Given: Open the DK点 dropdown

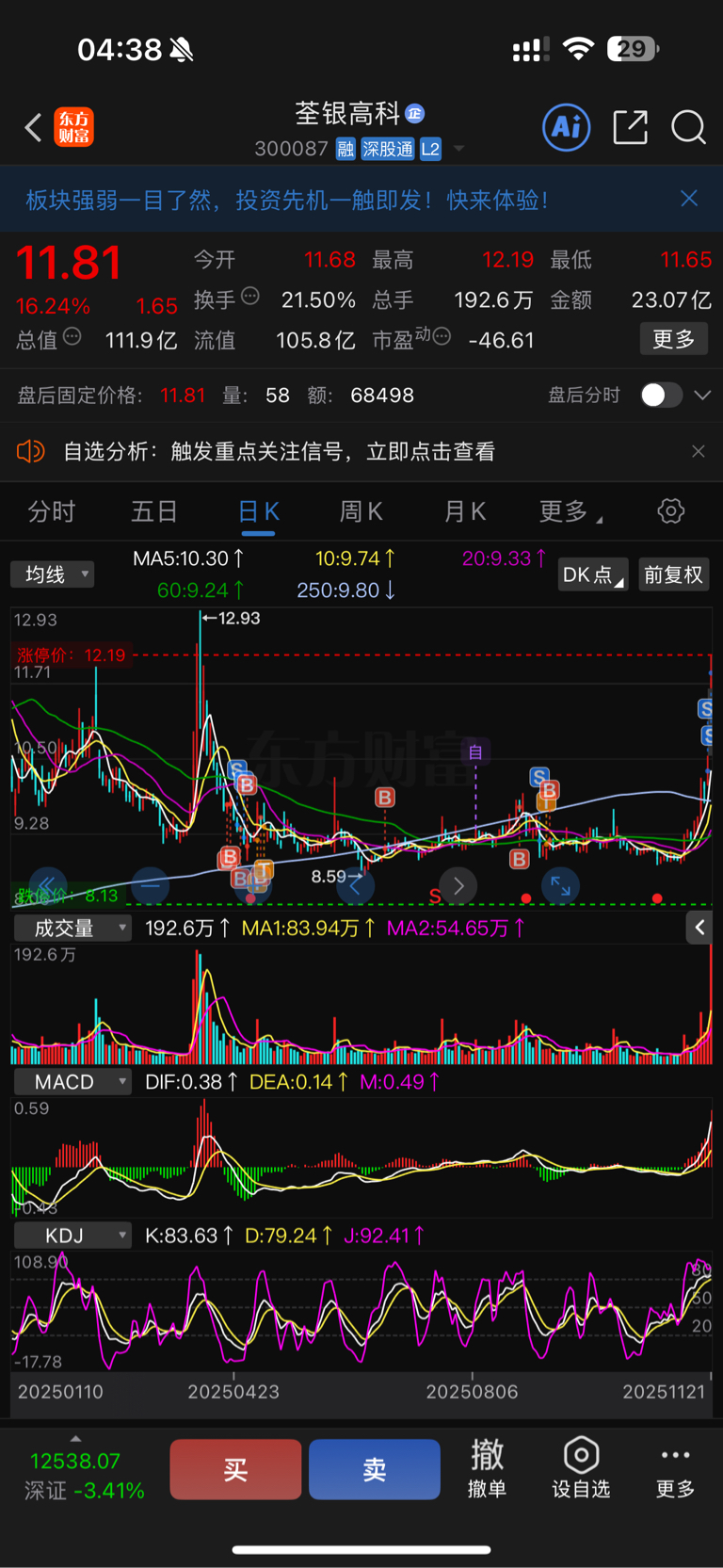Looking at the screenshot, I should pos(593,574).
